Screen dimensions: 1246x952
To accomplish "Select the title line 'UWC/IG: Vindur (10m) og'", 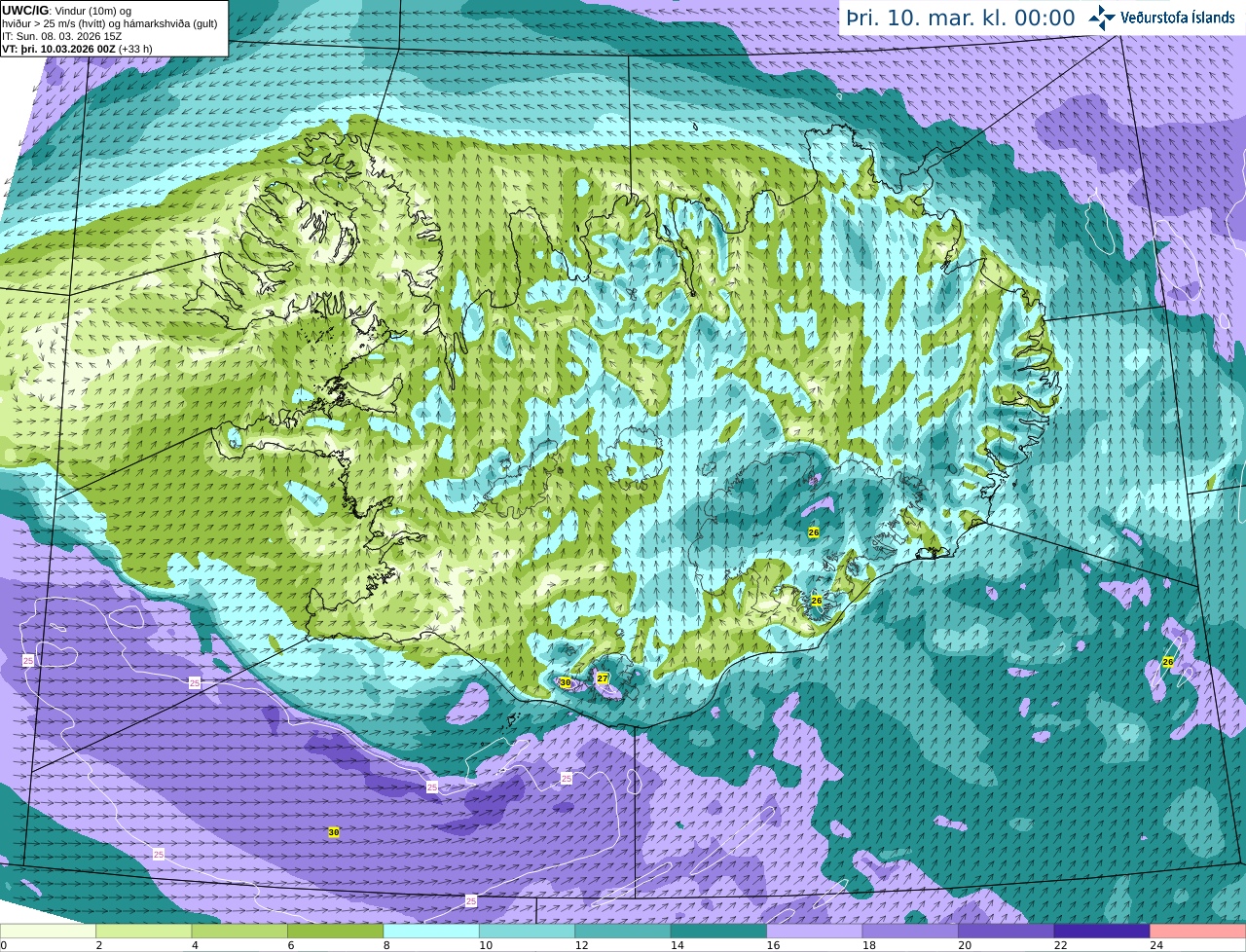I will pos(66,11).
